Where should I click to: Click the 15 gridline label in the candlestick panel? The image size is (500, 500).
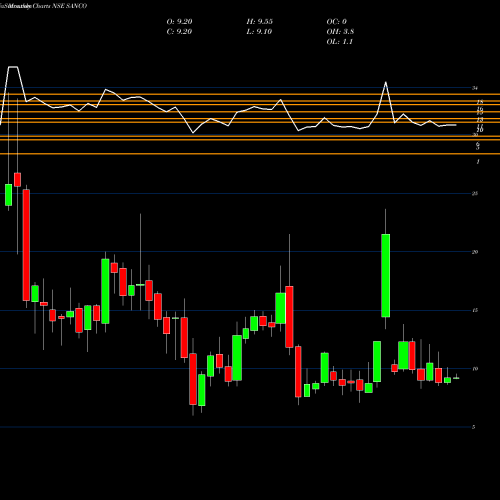475,310
